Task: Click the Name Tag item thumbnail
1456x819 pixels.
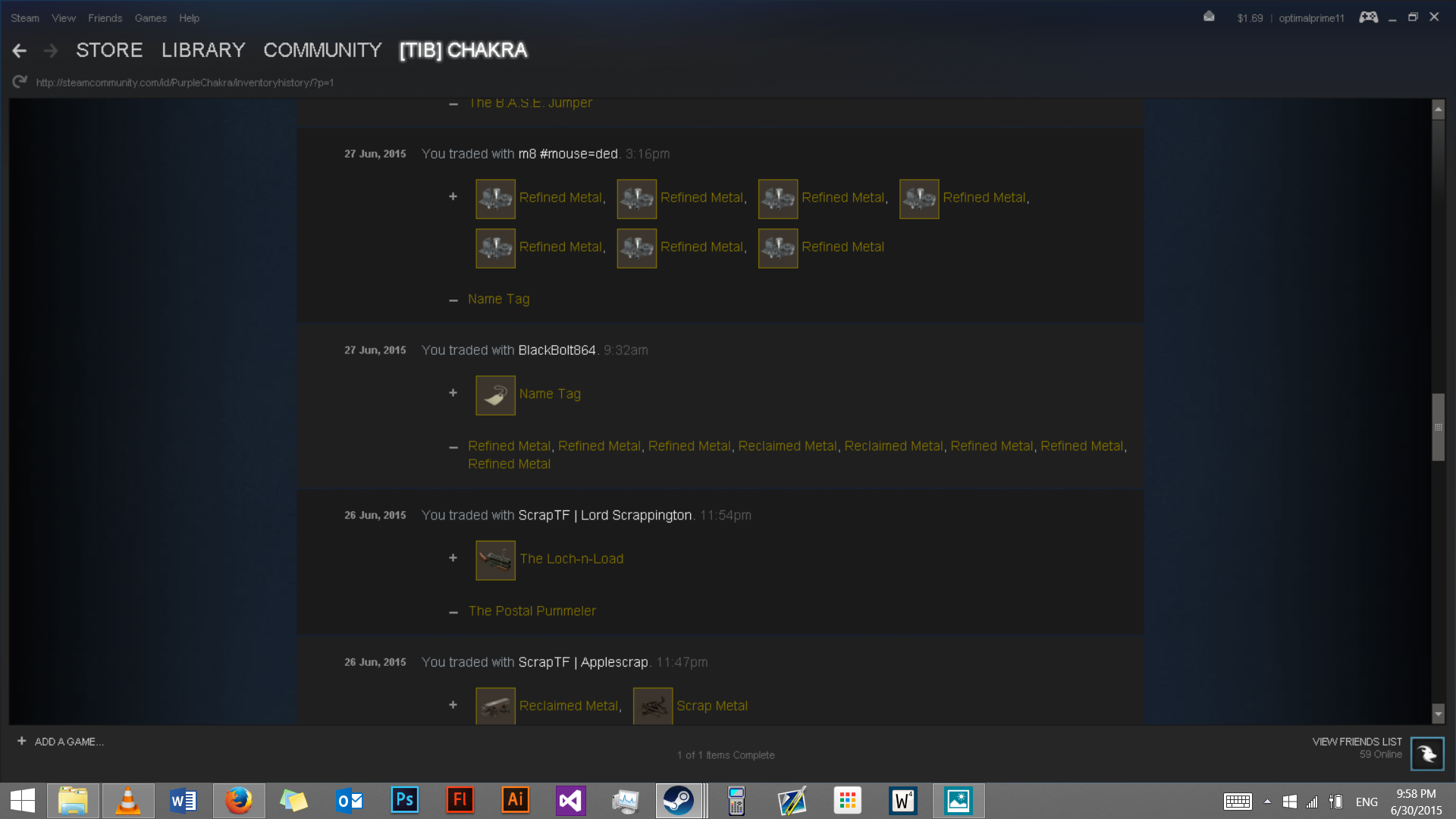Action: point(495,395)
